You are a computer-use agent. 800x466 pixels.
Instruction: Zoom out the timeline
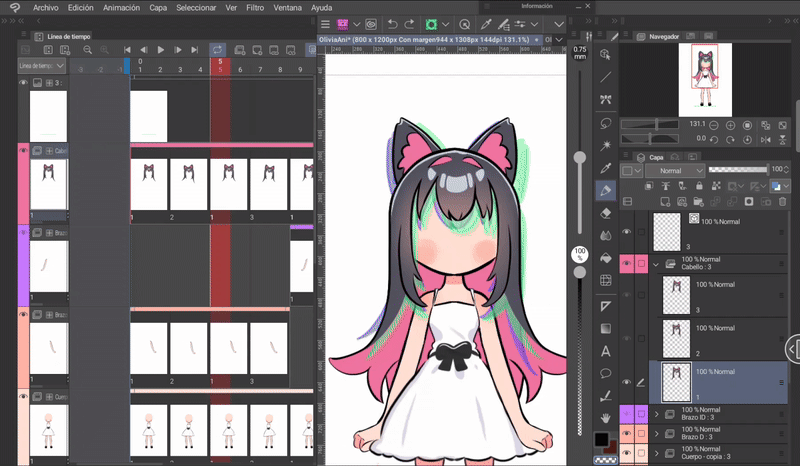[88, 50]
